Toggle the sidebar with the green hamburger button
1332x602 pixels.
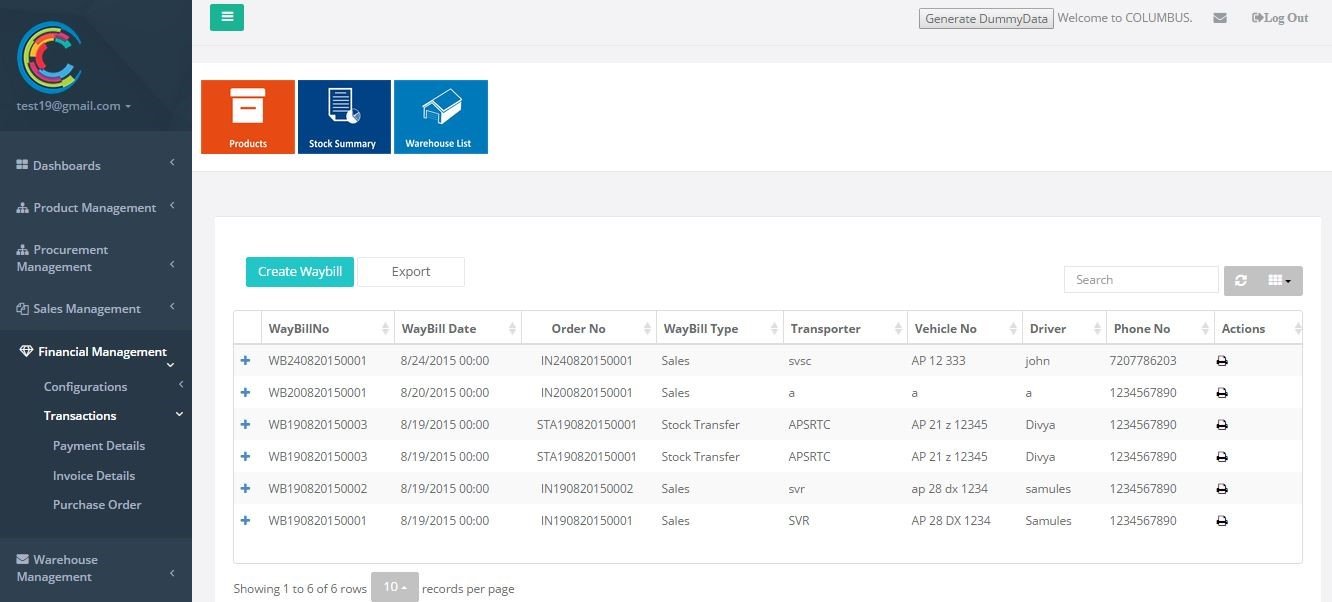(227, 17)
